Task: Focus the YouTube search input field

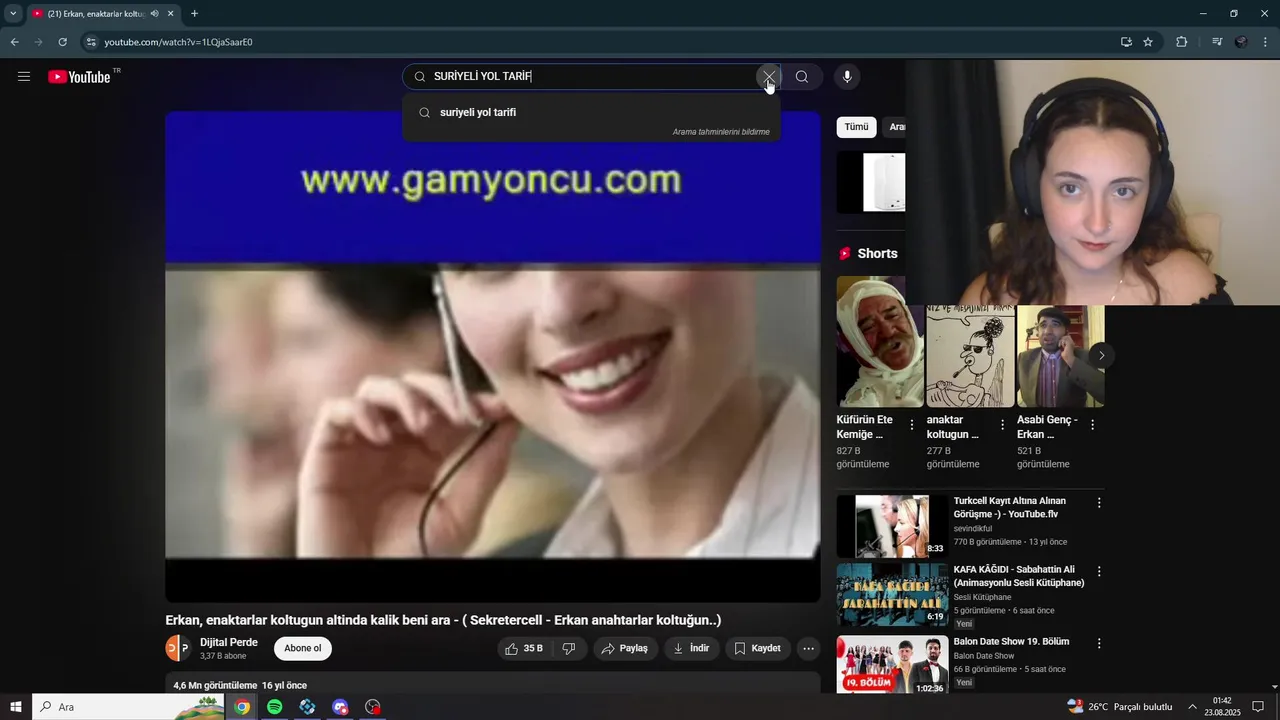Action: pyautogui.click(x=590, y=77)
